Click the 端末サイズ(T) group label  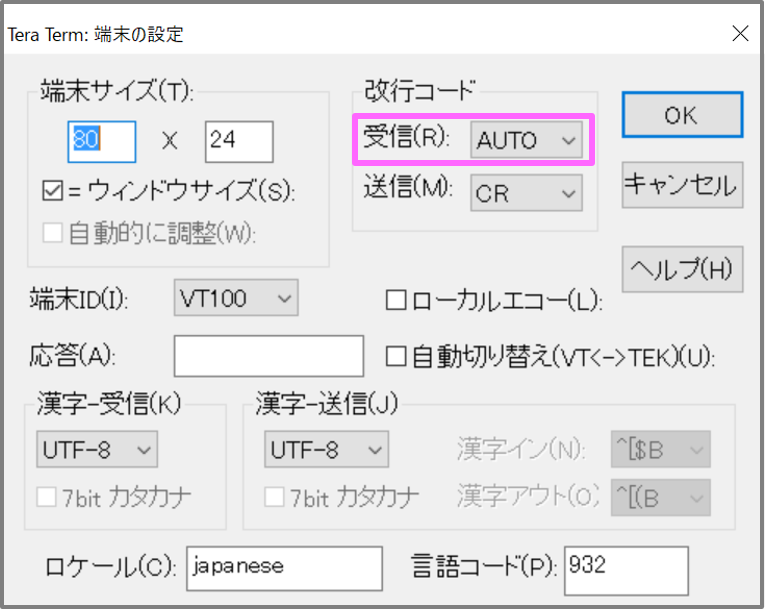pos(117,91)
